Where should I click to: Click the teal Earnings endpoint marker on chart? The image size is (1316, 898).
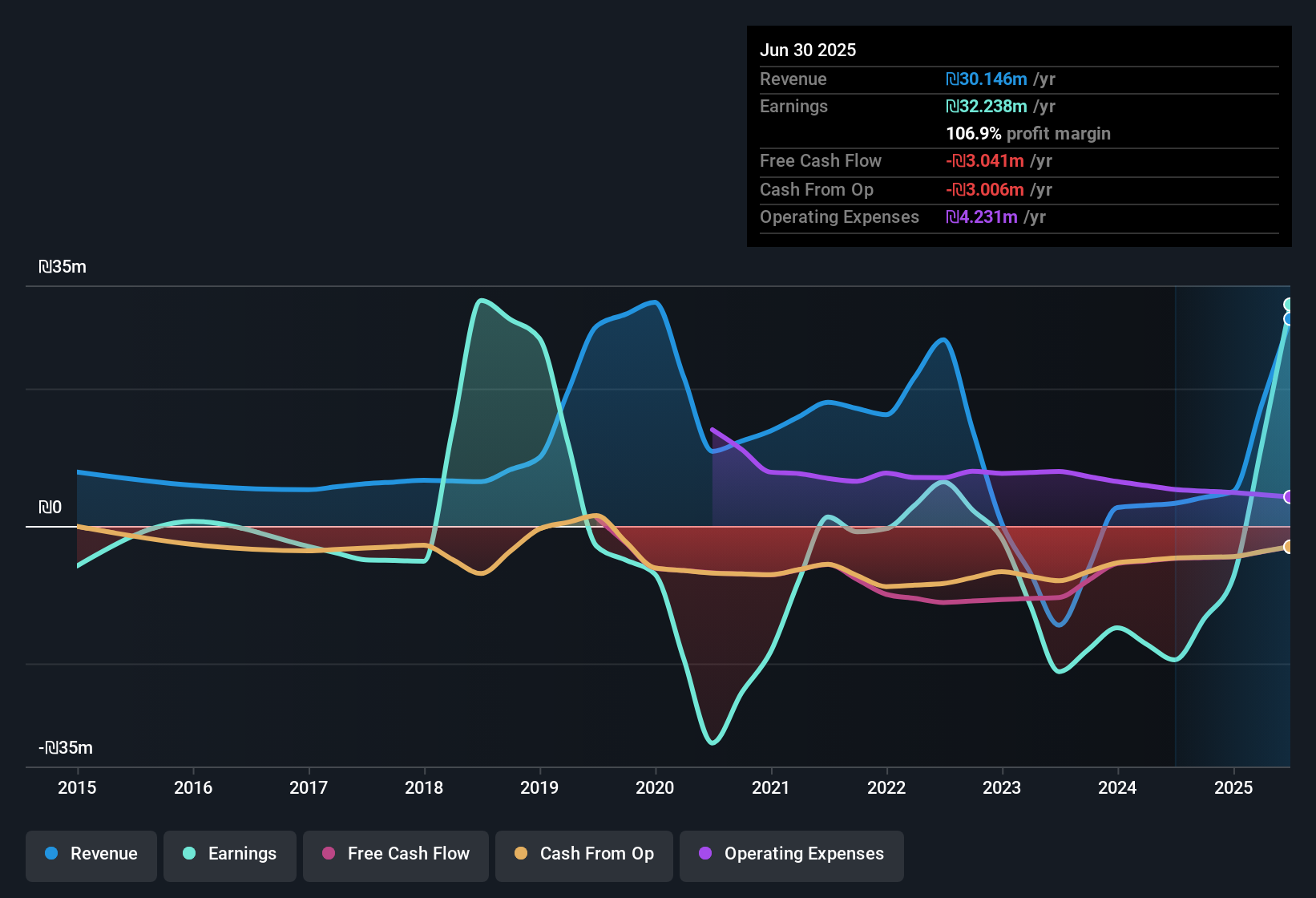pos(1289,303)
